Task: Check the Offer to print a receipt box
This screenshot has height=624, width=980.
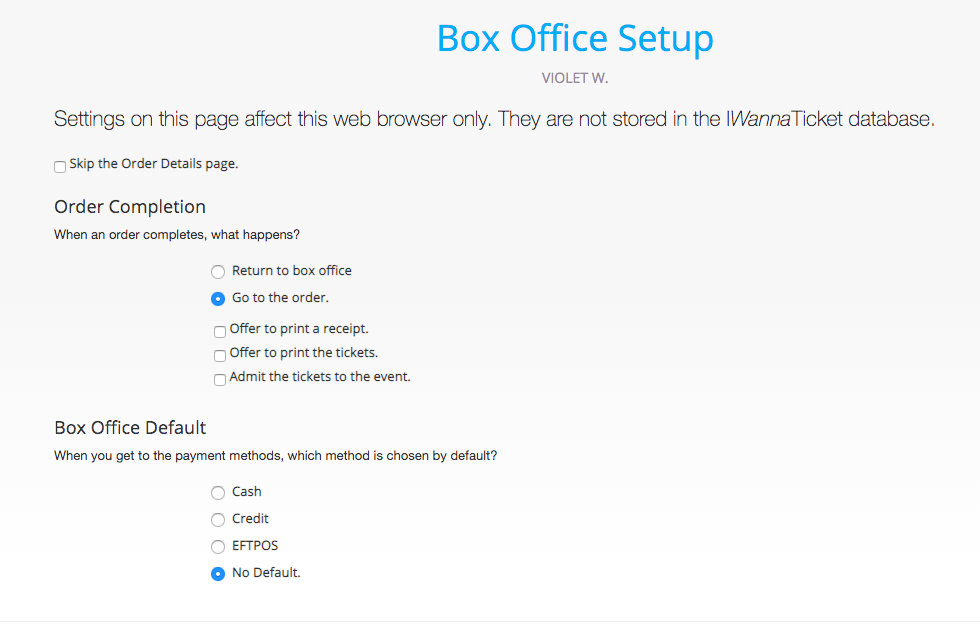Action: (x=220, y=331)
